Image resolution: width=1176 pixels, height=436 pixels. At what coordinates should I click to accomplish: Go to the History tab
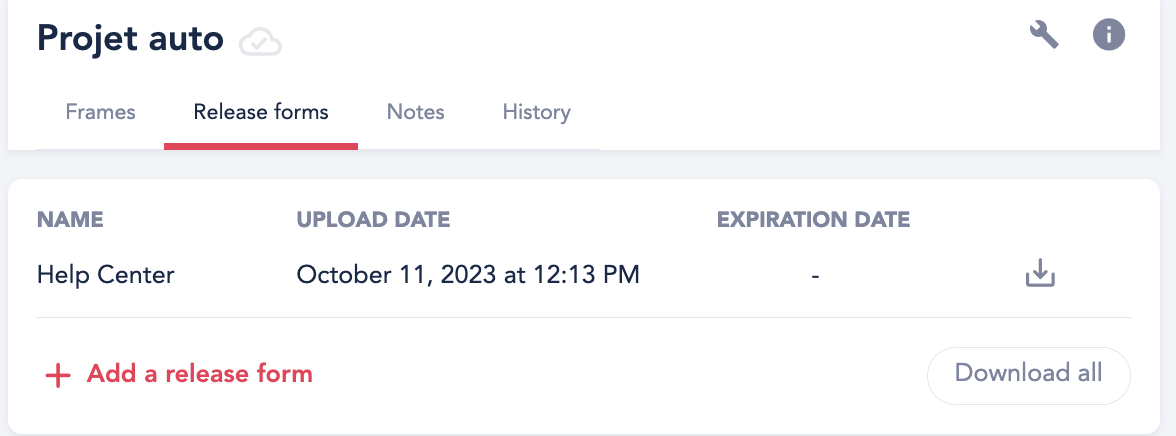tap(536, 113)
